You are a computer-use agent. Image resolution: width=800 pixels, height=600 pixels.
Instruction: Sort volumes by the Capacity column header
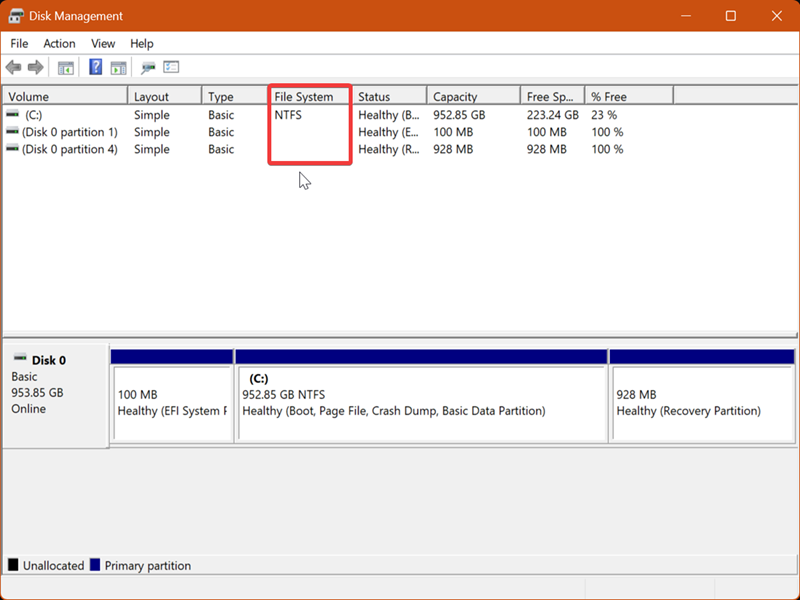460,95
